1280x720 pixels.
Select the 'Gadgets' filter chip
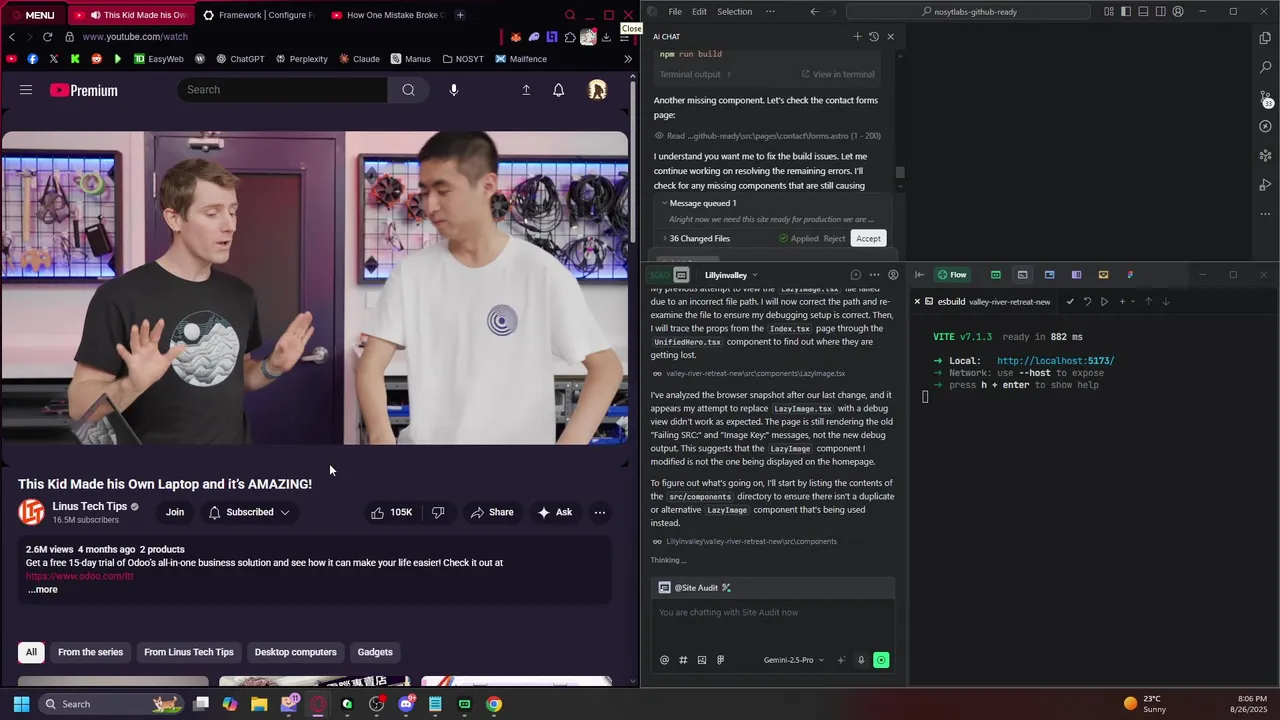tap(375, 652)
